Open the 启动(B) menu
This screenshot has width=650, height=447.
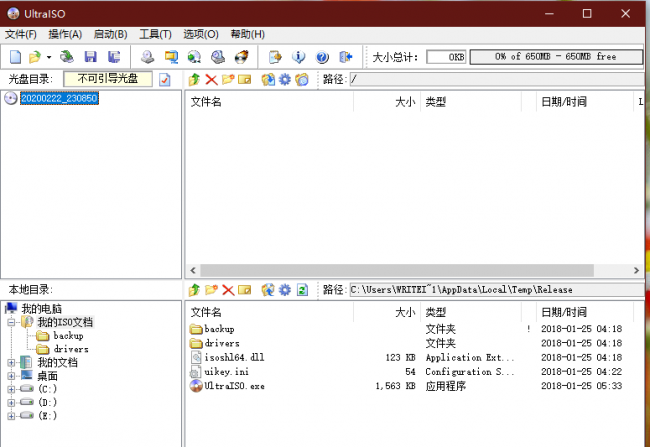tap(110, 34)
